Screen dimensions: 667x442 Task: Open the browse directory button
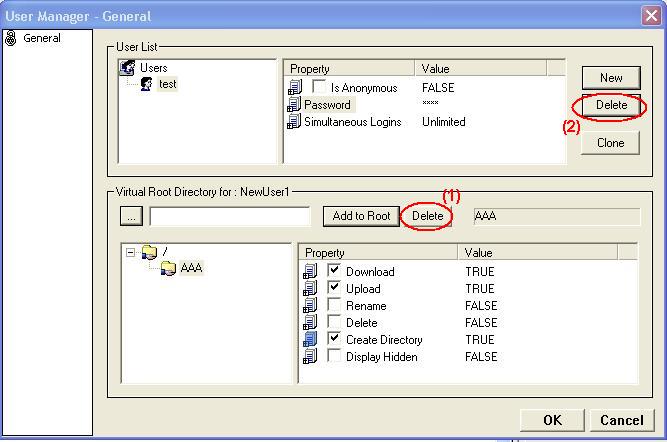pos(130,216)
